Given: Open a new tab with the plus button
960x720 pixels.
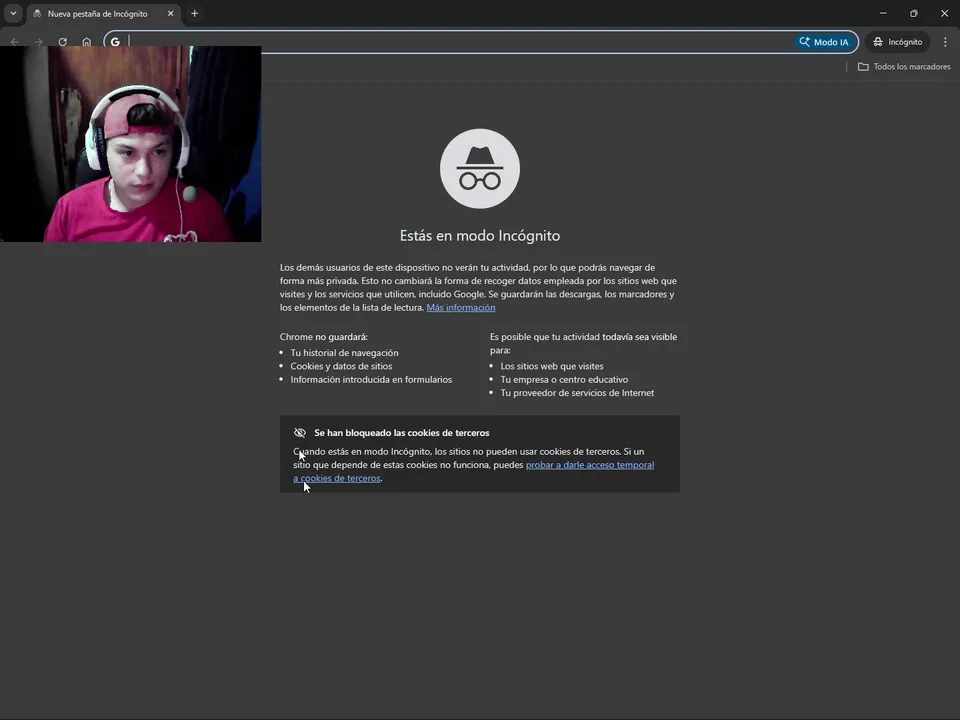Looking at the screenshot, I should (195, 13).
